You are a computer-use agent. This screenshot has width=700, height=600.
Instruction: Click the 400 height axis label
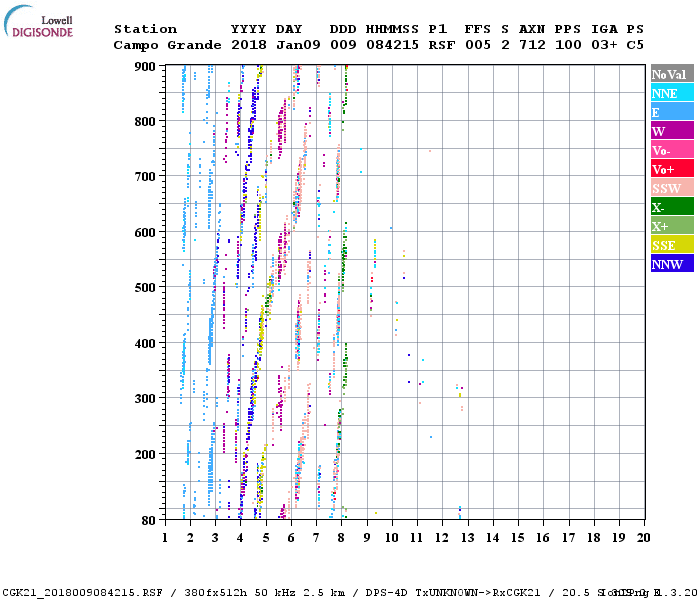point(145,344)
